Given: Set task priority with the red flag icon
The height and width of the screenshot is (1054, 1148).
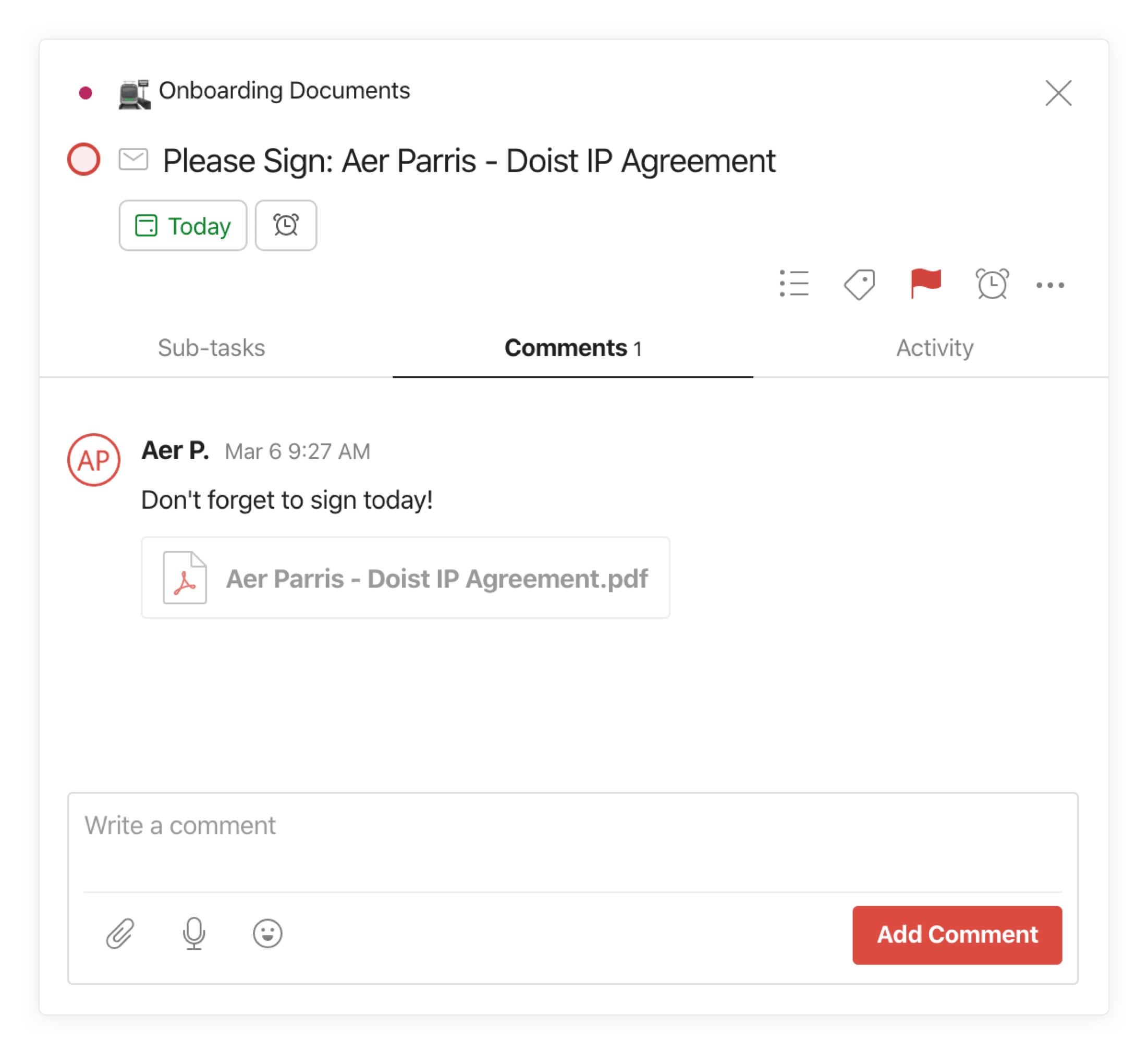Looking at the screenshot, I should click(925, 284).
